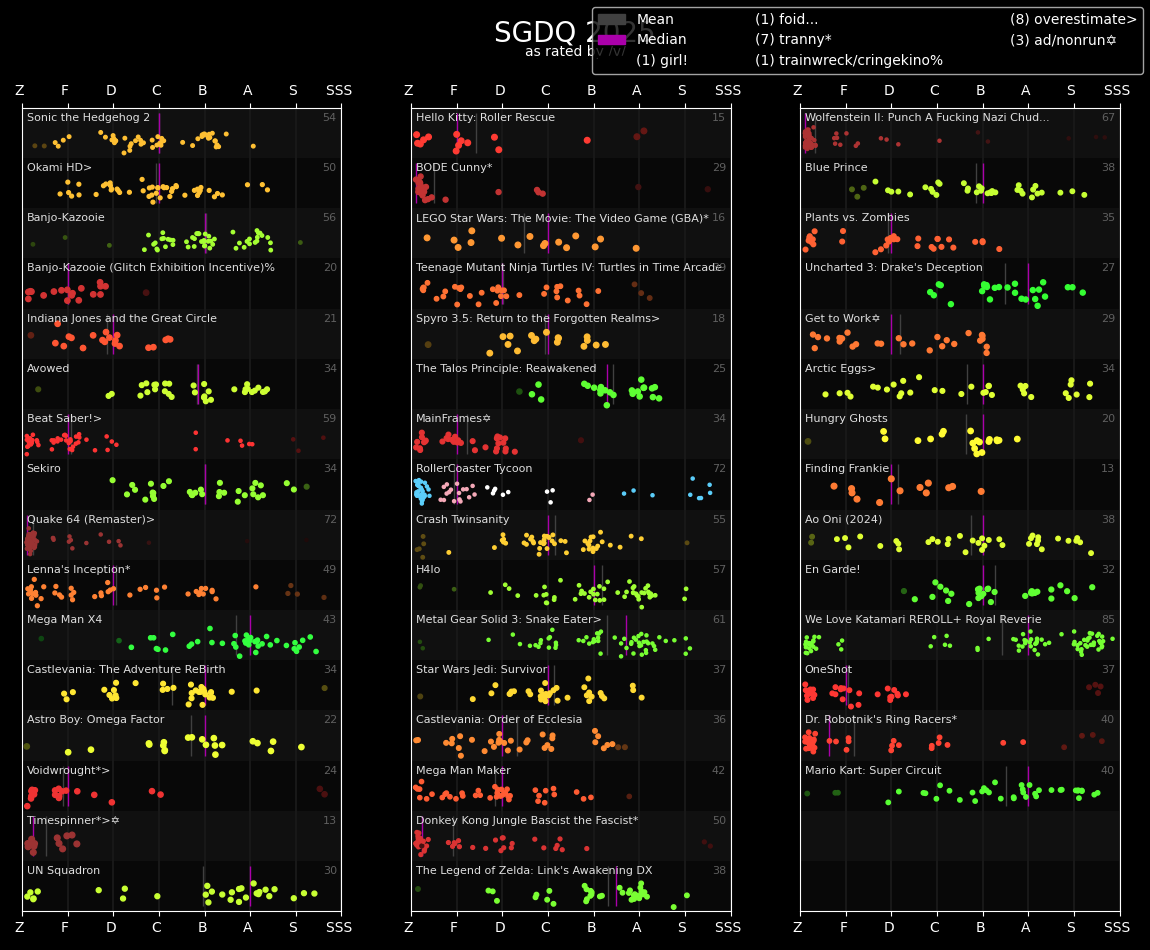Click vote count 57 beside H4lo

point(719,569)
